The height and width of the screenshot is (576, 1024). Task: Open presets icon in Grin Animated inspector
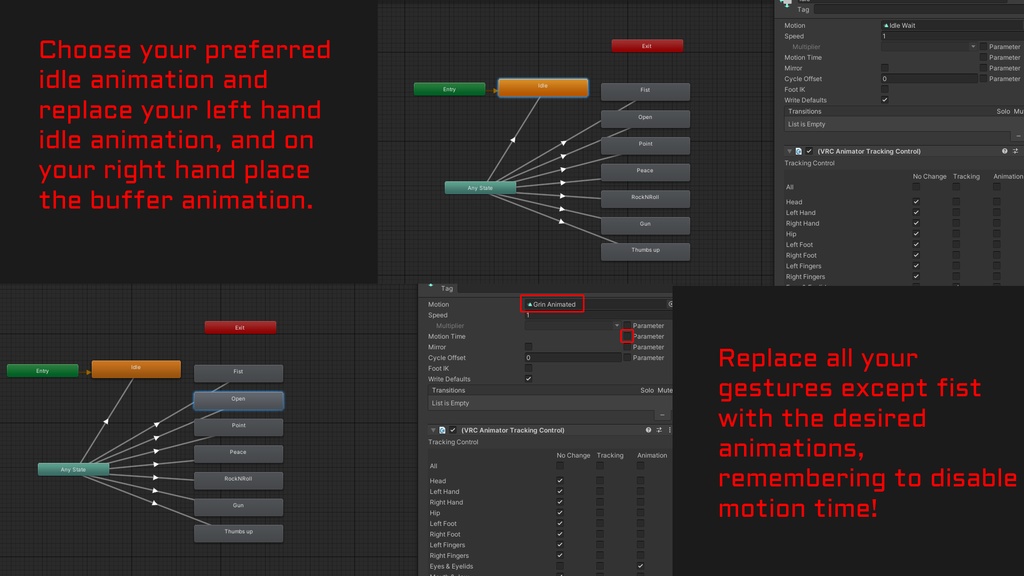pyautogui.click(x=659, y=430)
